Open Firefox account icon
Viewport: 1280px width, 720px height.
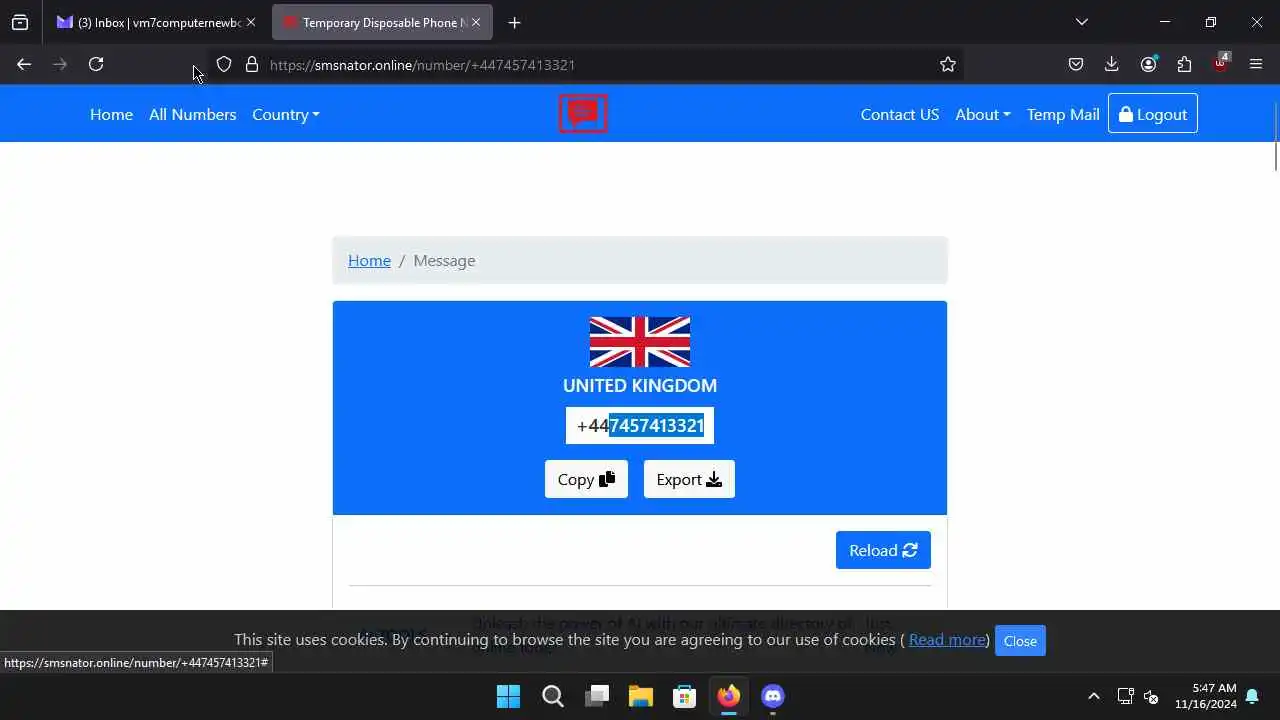coord(1148,64)
